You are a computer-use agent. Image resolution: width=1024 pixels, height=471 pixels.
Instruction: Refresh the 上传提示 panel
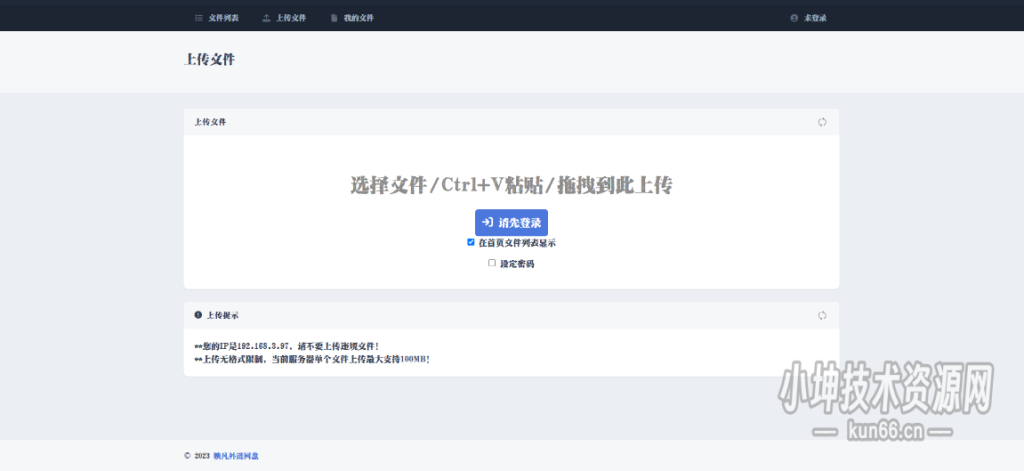[x=822, y=316]
